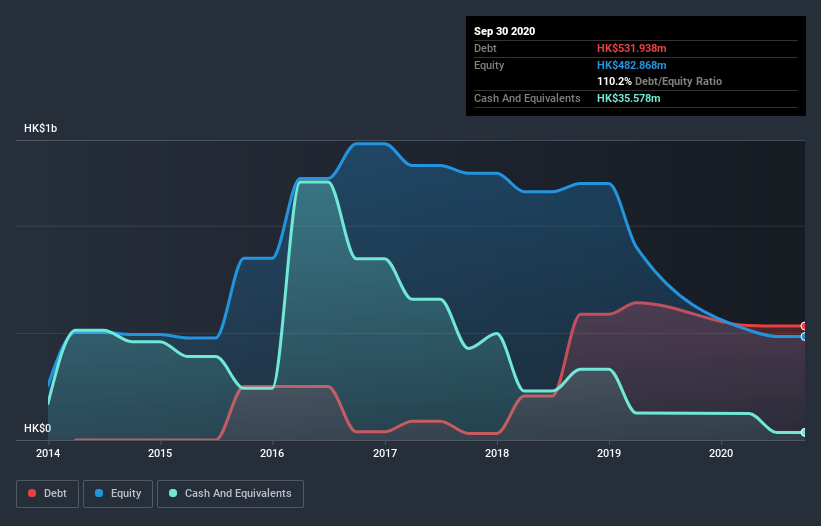Viewport: 821px width, 526px height.
Task: Click the blue Equity legend dot
Action: [x=99, y=493]
